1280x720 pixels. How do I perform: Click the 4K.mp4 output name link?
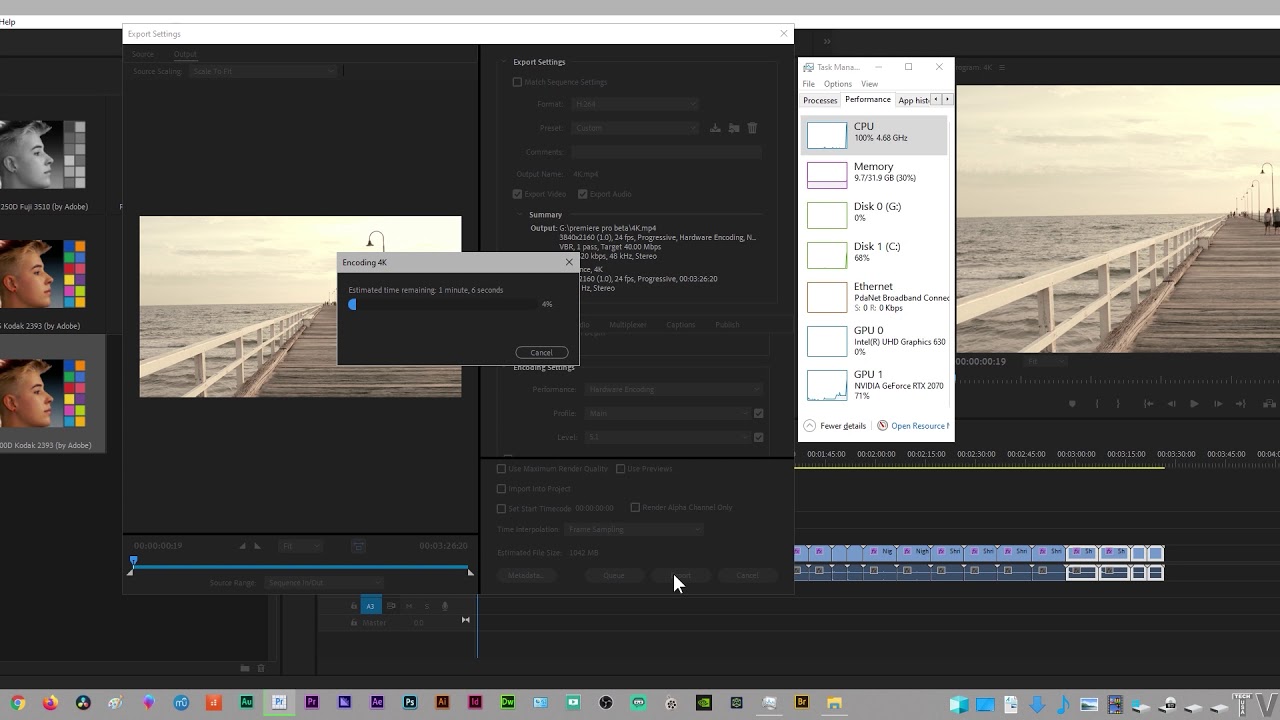(585, 174)
